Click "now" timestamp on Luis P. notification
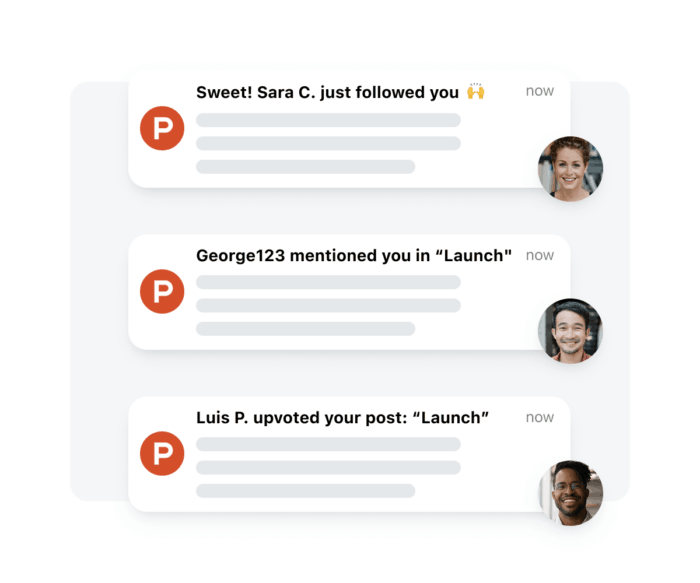Screen dimensions: 700x583 tap(540, 417)
